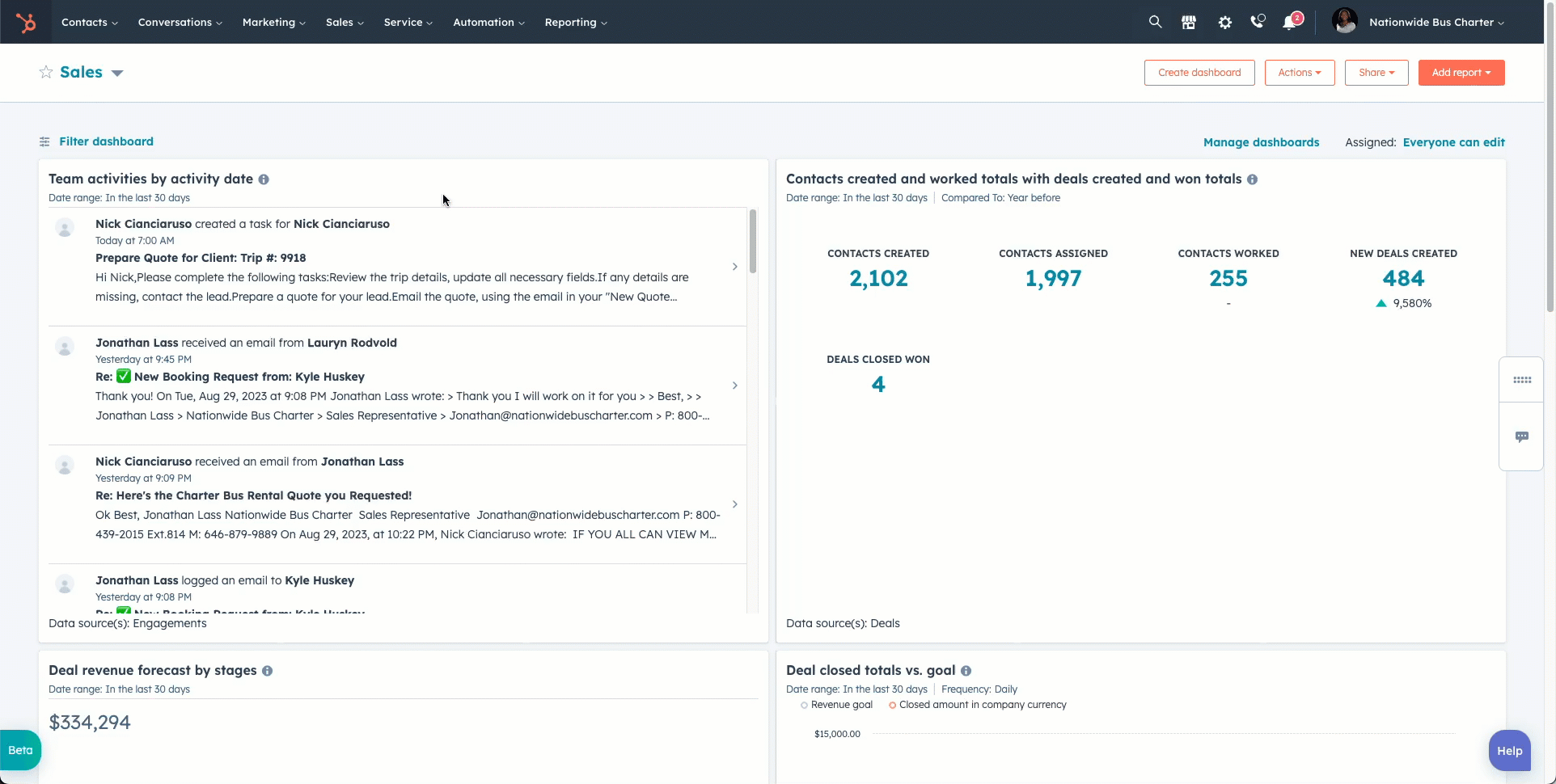The image size is (1556, 784).
Task: Open the Manage dashboards link
Action: point(1261,142)
